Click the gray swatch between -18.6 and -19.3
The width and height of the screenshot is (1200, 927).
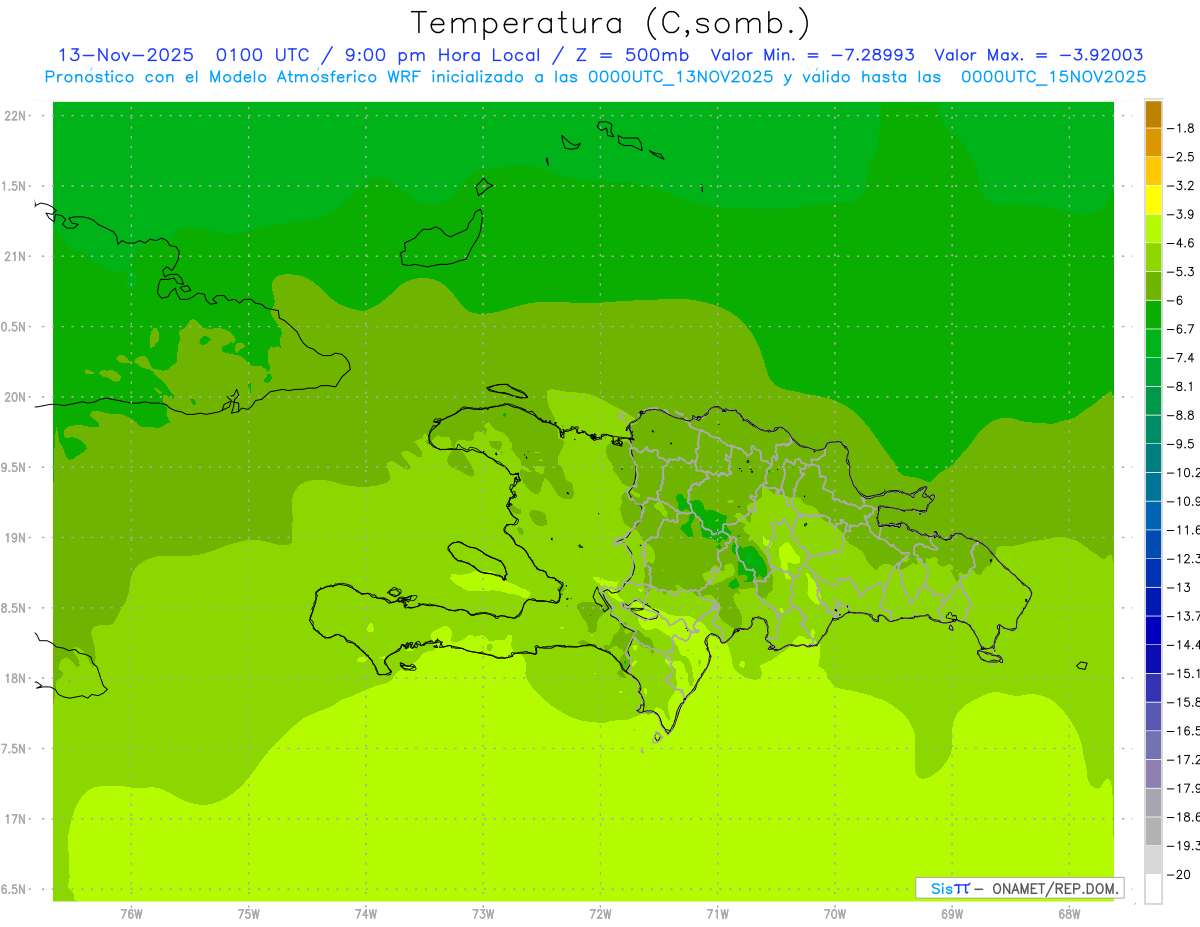tap(1153, 832)
